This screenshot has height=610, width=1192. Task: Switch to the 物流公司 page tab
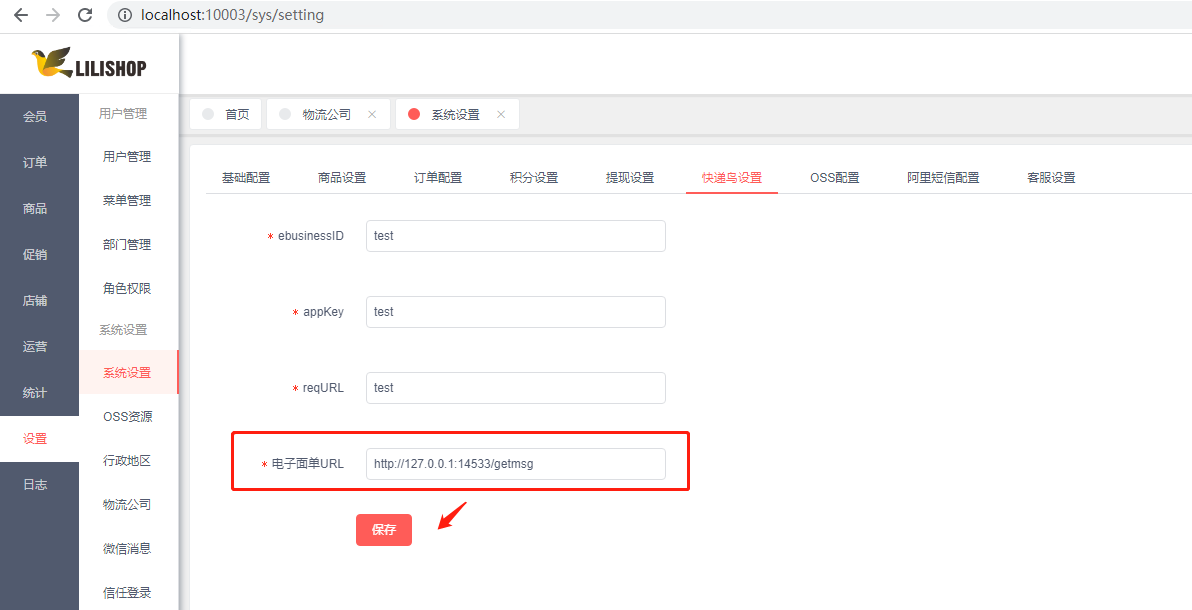click(327, 114)
